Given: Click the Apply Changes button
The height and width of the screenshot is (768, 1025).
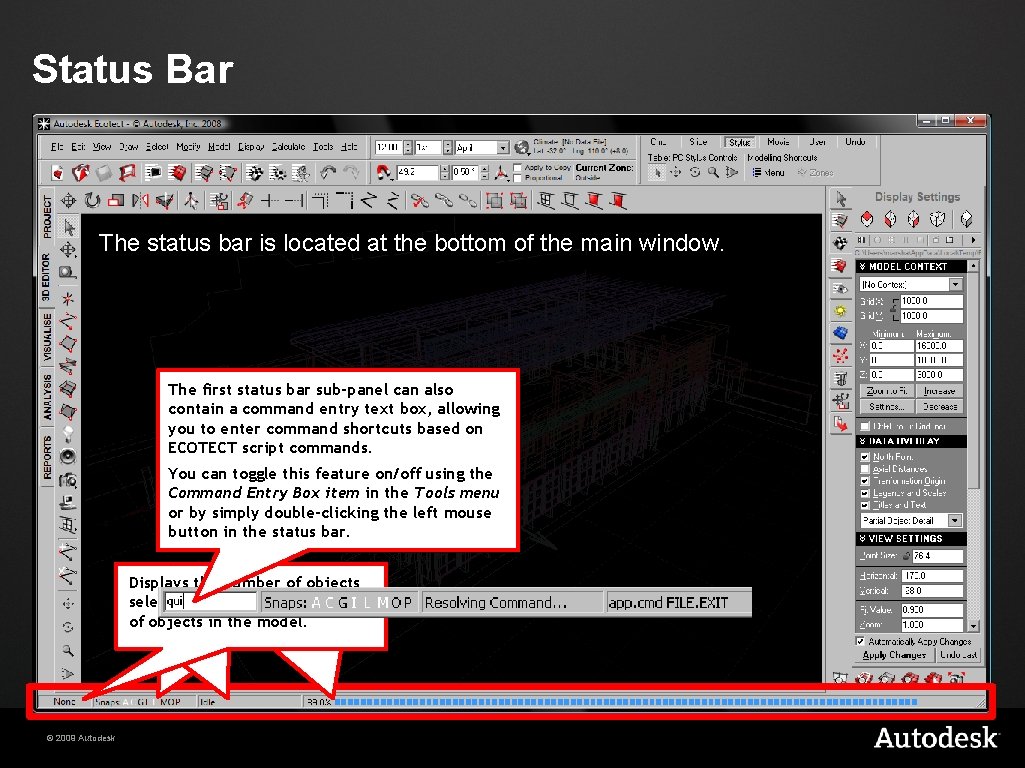Looking at the screenshot, I should [894, 654].
